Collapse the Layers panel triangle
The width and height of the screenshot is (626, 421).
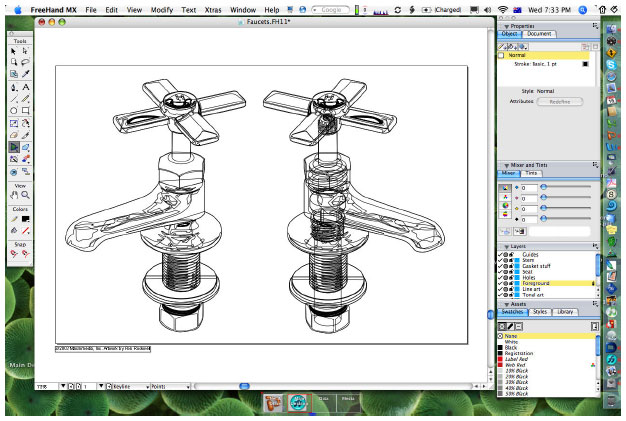pyautogui.click(x=507, y=247)
